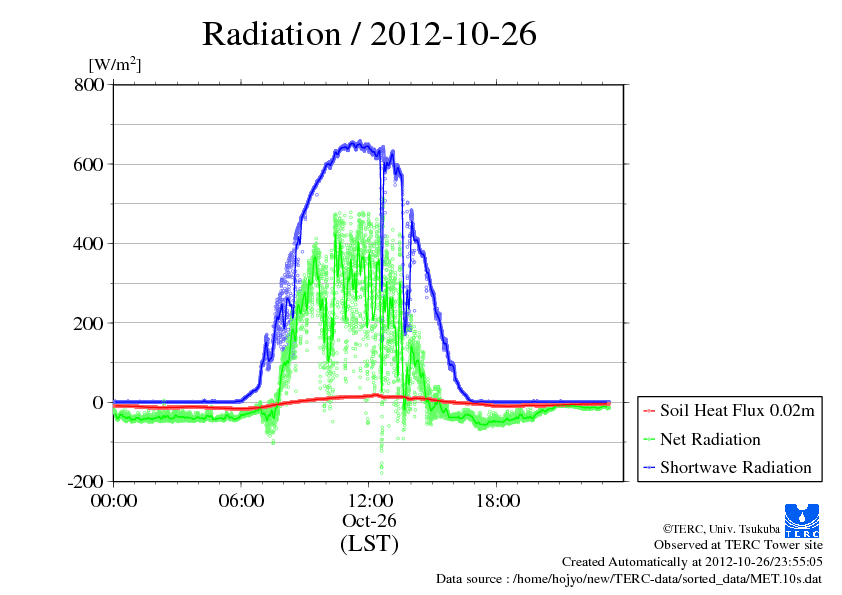Click the y-axis label "-200"

coord(85,482)
